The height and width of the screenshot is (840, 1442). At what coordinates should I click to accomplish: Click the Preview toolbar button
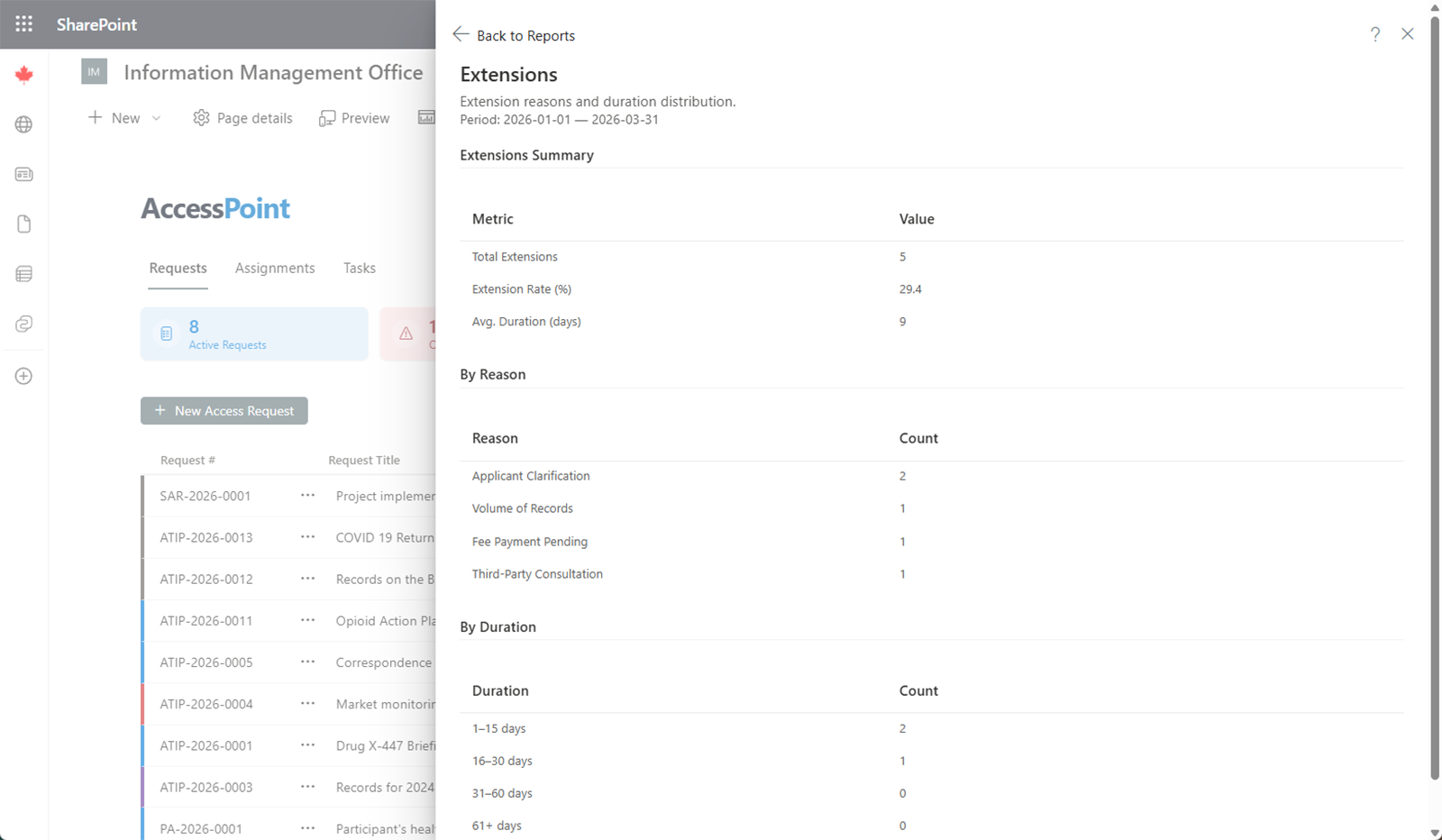click(354, 118)
